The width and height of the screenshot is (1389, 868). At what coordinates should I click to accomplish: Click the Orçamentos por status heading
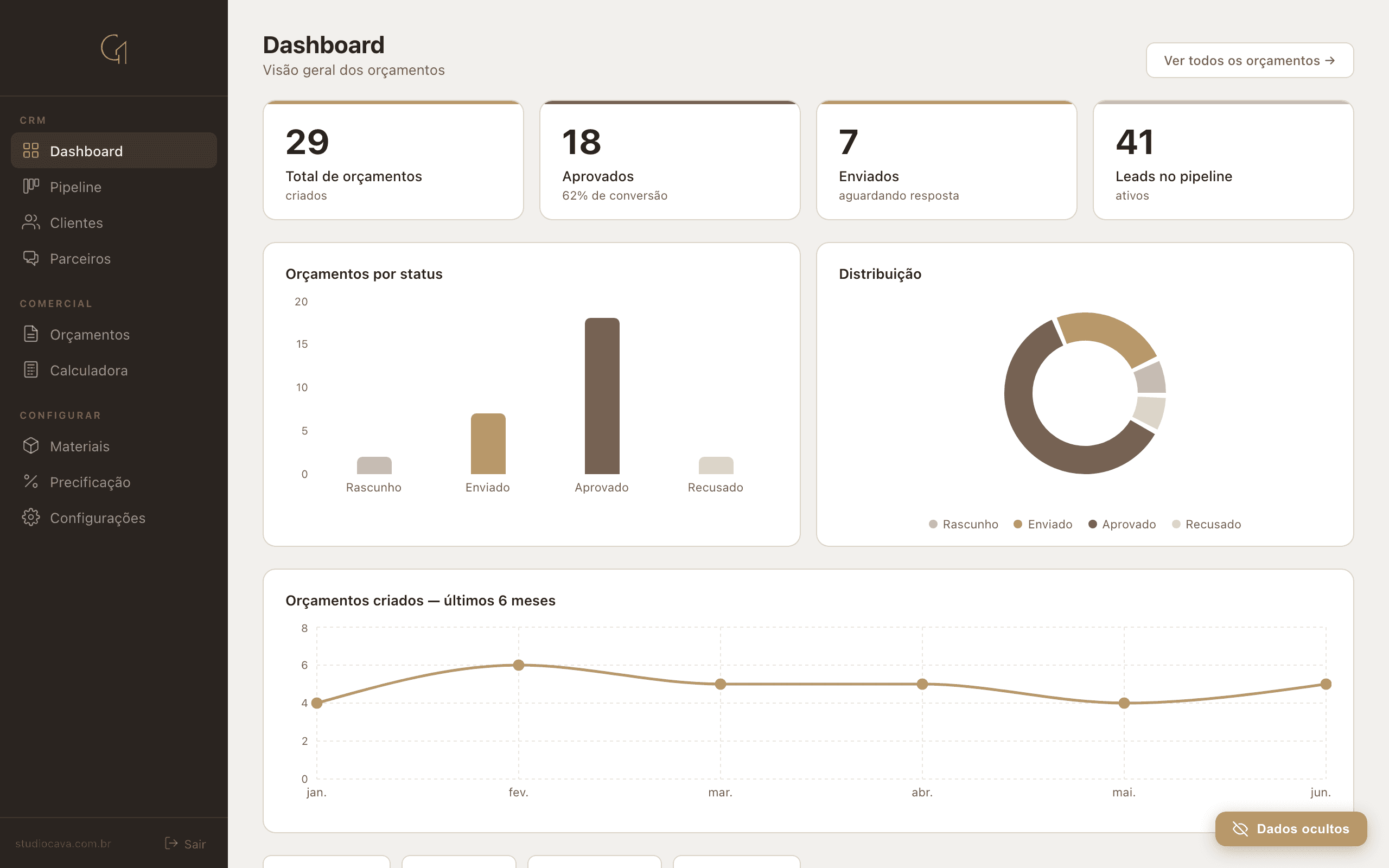pos(364,274)
